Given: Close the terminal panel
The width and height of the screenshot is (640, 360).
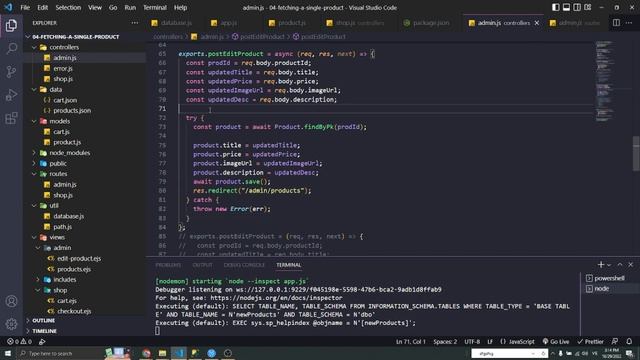Looking at the screenshot, I should pyautogui.click(x=631, y=265).
